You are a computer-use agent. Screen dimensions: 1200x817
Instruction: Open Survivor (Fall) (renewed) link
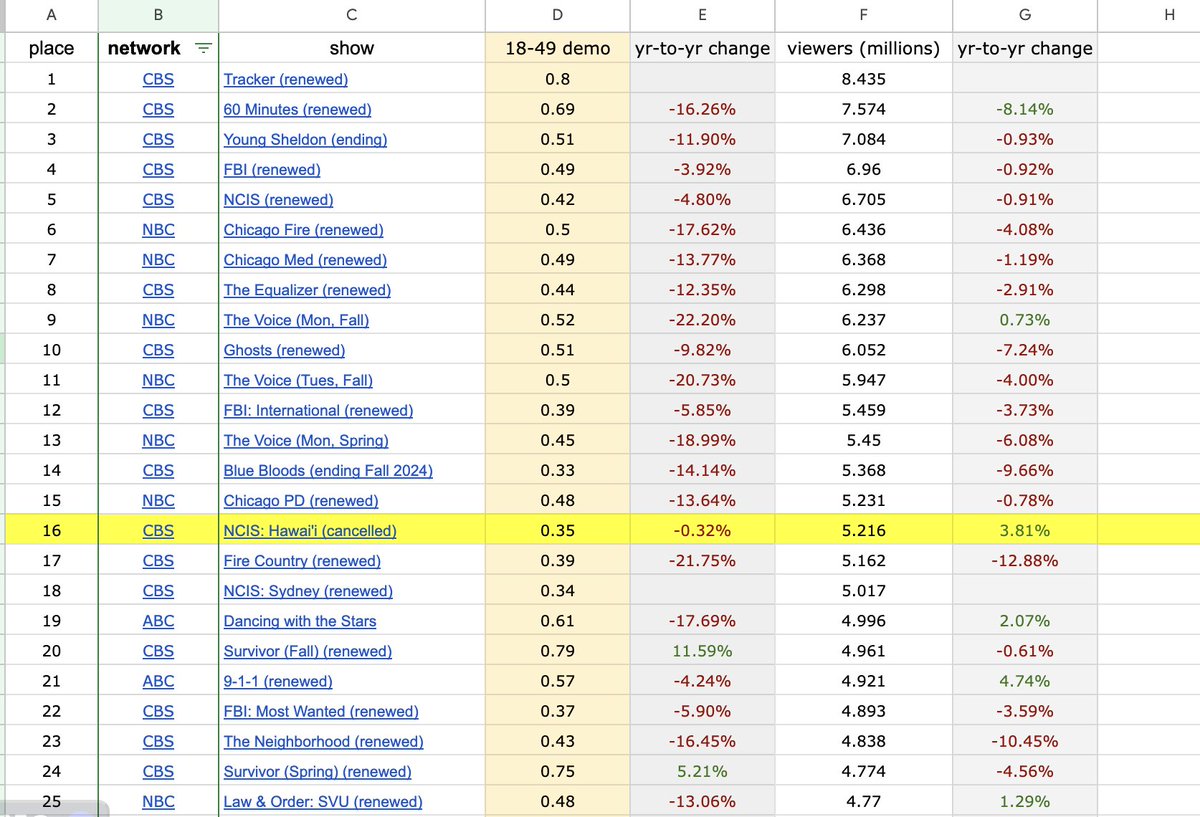pyautogui.click(x=308, y=651)
